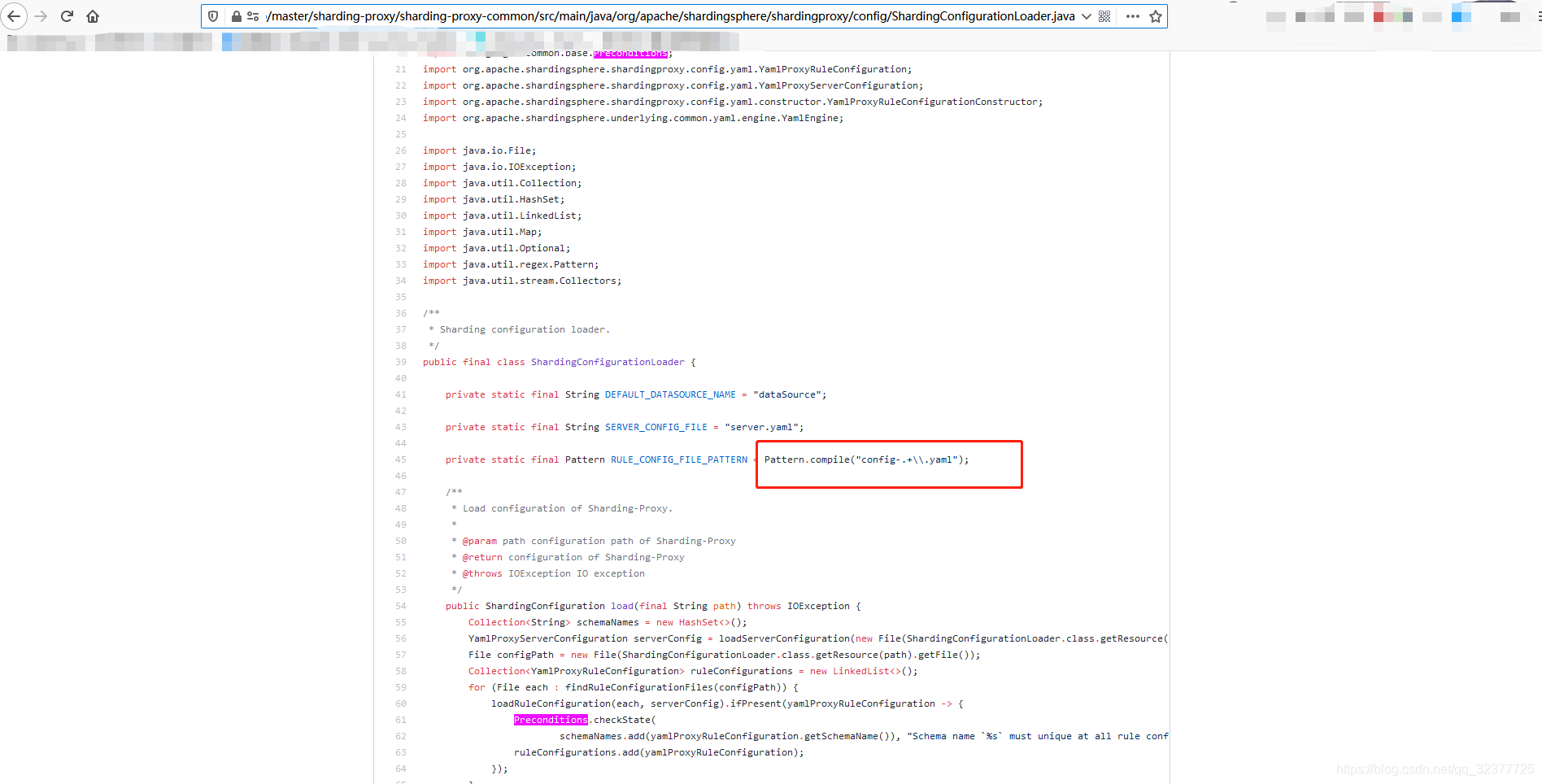Click import java.io.IOException line

pyautogui.click(x=499, y=167)
